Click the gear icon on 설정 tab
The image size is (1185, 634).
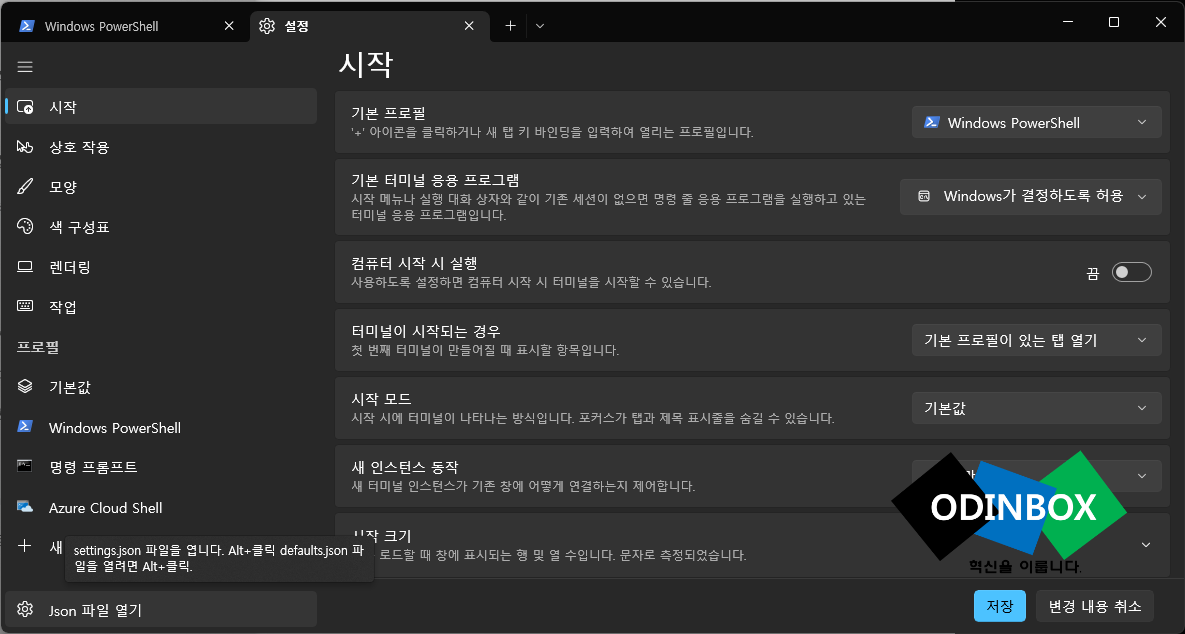point(267,26)
